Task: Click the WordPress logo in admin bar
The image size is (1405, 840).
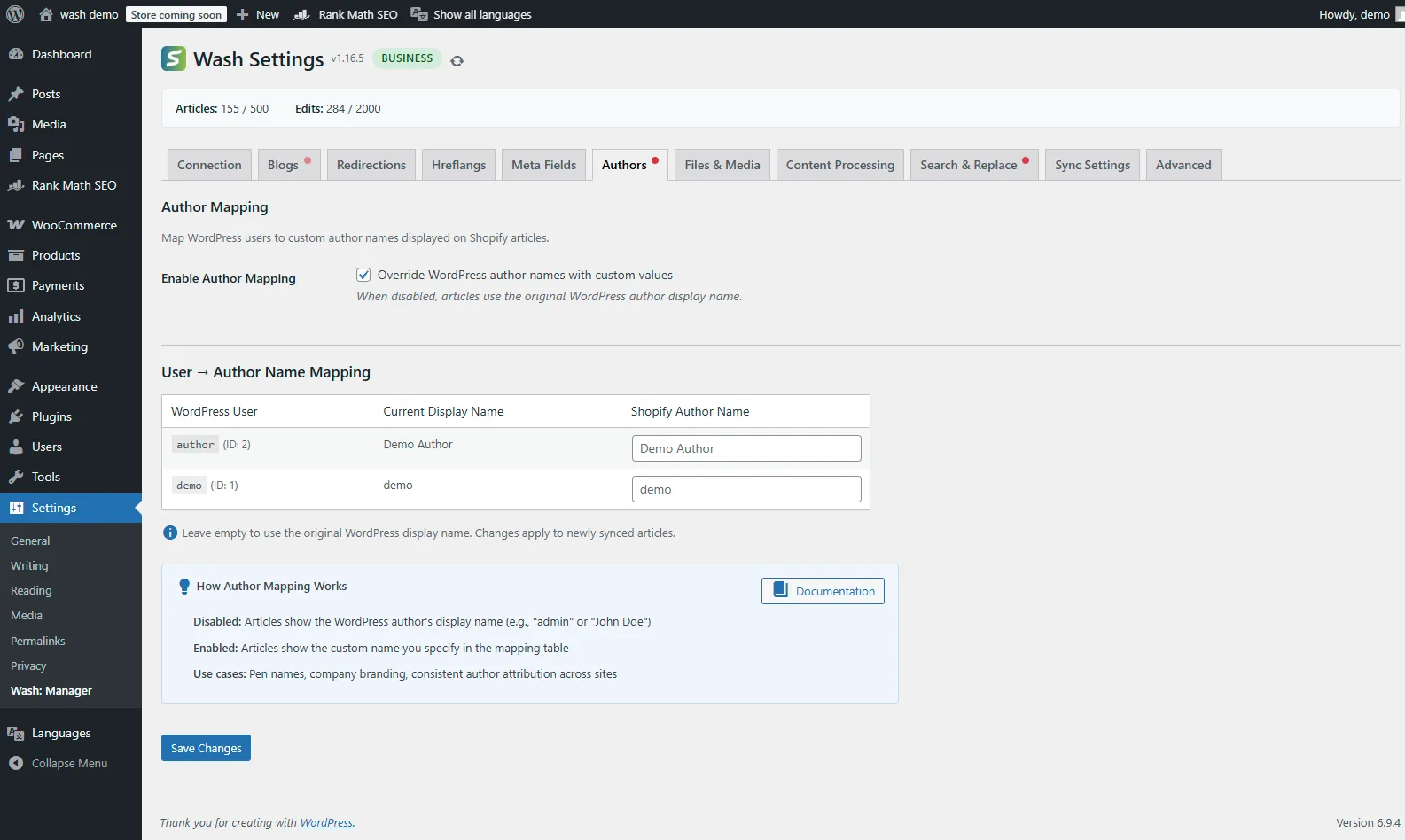Action: [15, 14]
